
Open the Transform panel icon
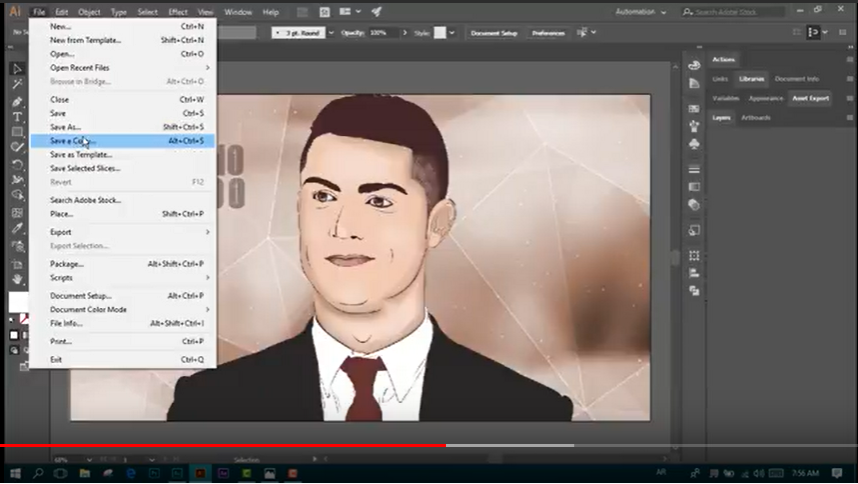[694, 255]
